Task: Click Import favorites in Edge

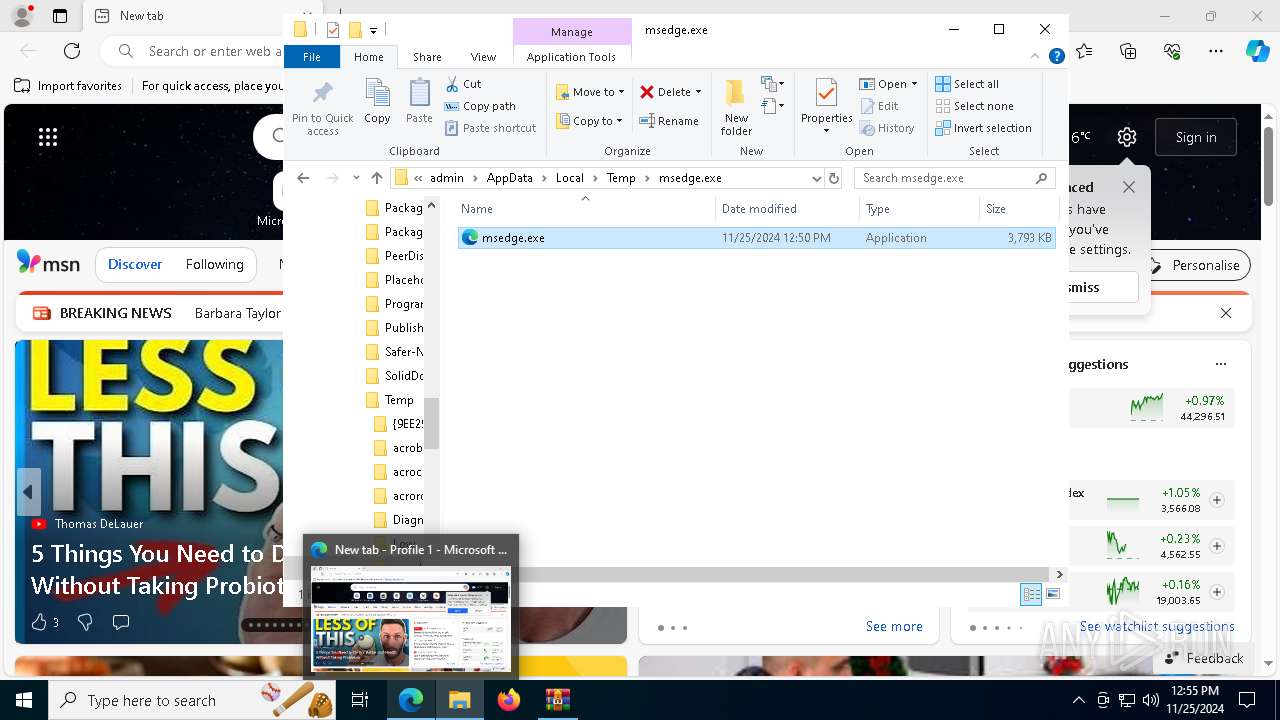Action: (68, 86)
